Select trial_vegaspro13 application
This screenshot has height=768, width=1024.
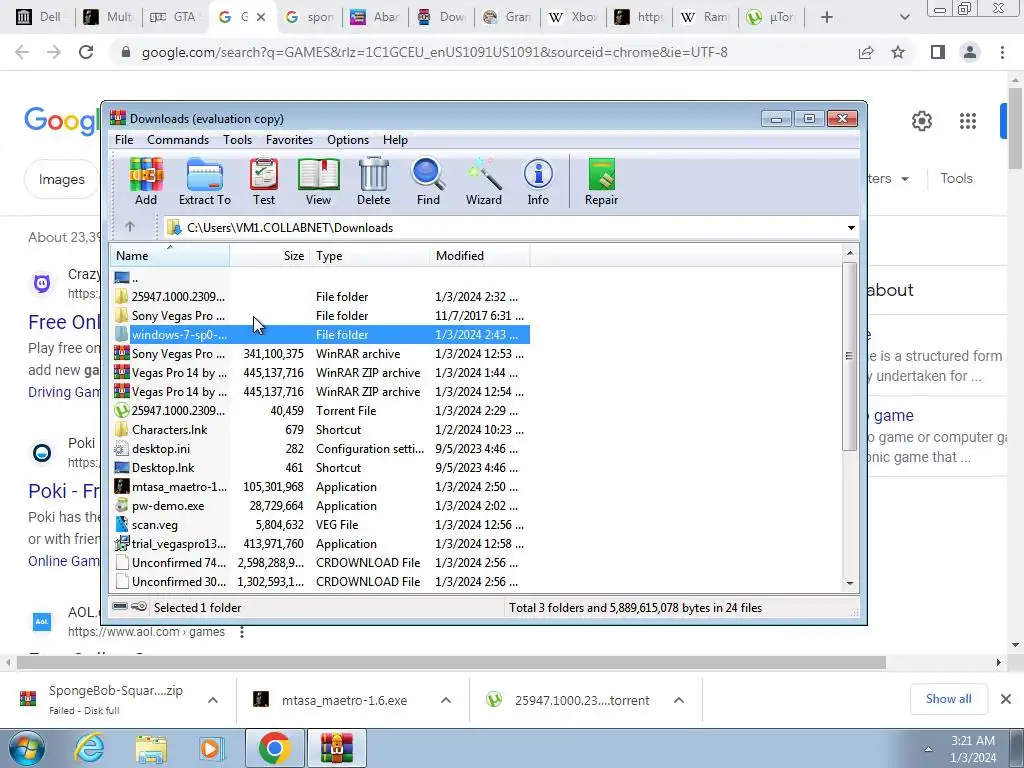click(321, 543)
